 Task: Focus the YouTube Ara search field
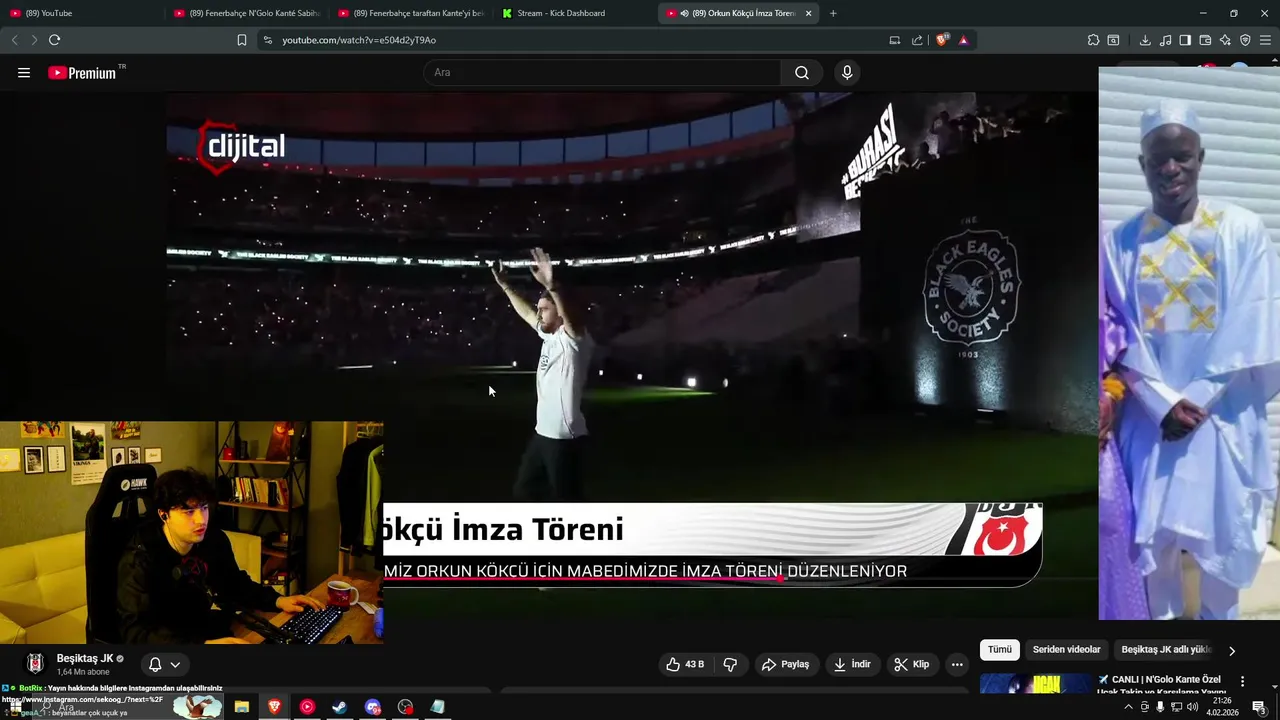(603, 73)
